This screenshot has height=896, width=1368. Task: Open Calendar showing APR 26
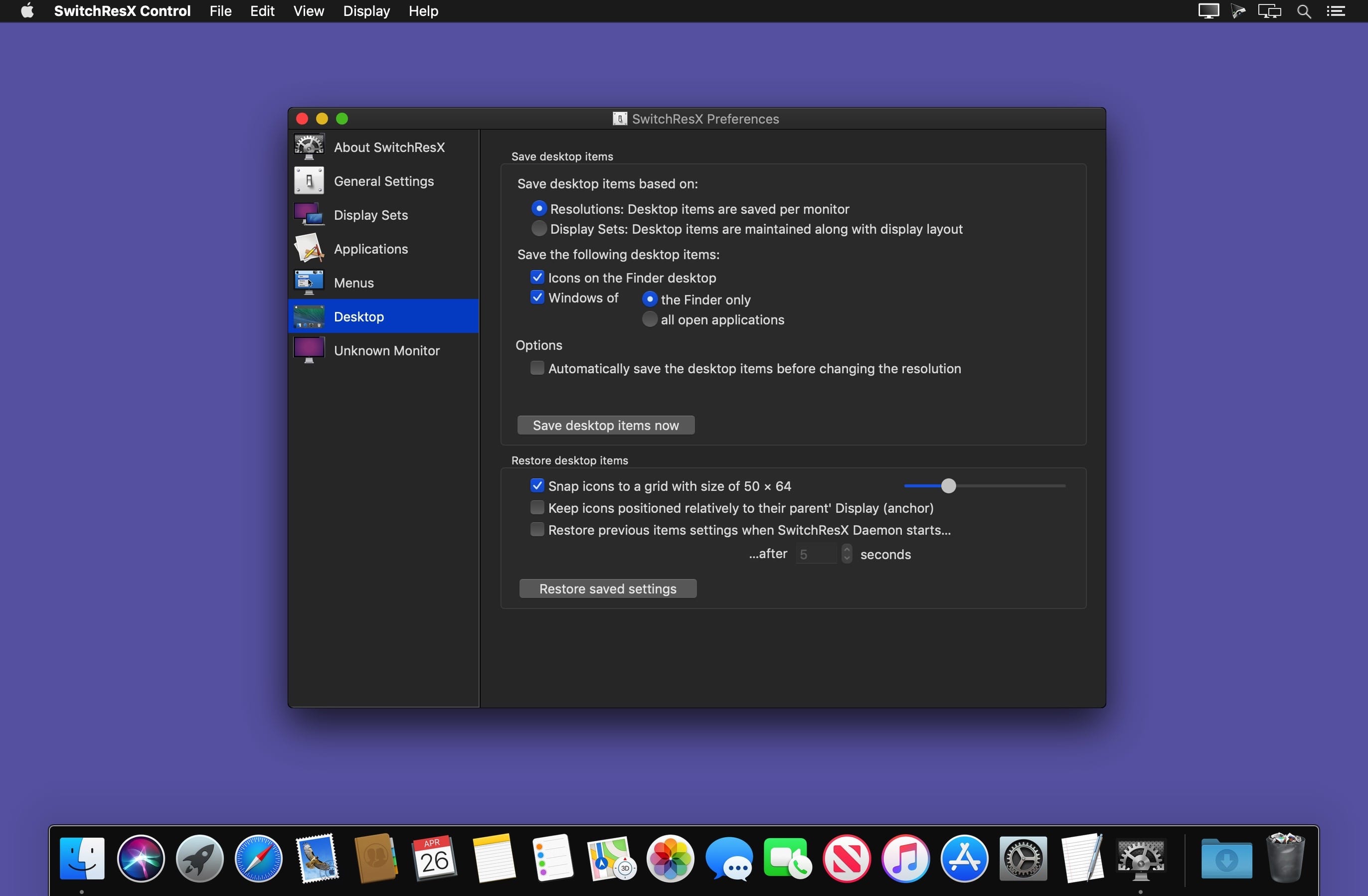(x=435, y=858)
